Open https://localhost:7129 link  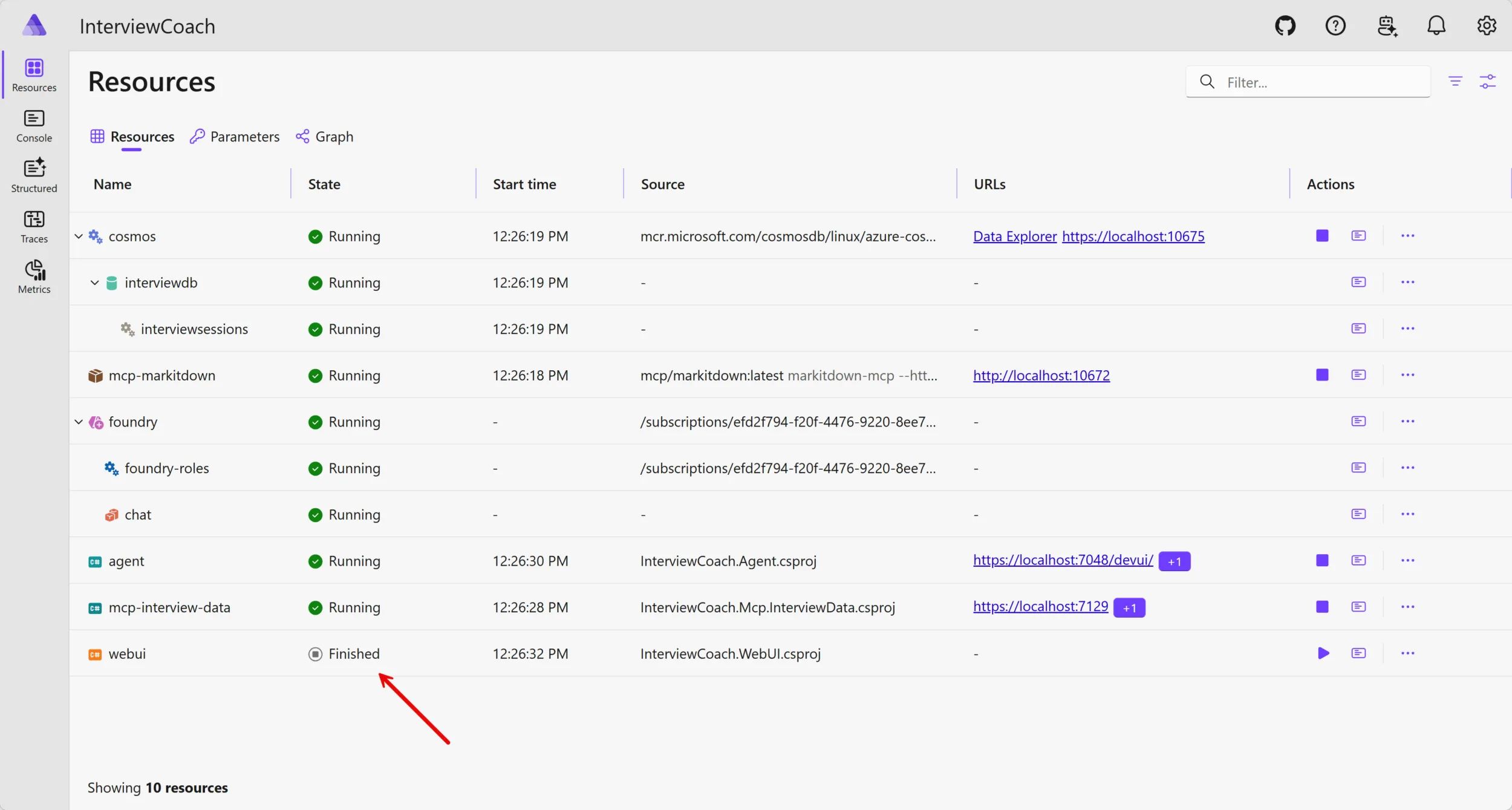[x=1040, y=606]
